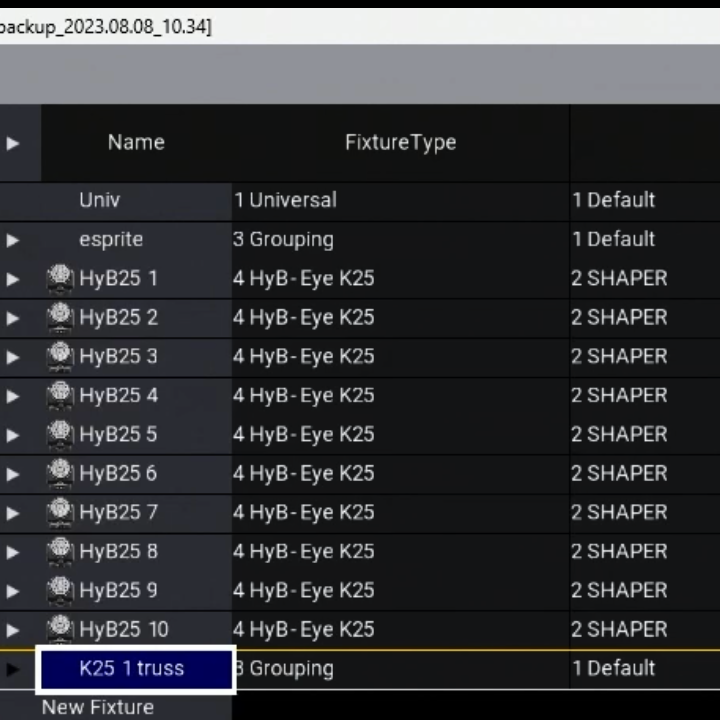Click 4 HyB-Eye K25 type for HyB25 1
The width and height of the screenshot is (720, 720).
pos(400,279)
